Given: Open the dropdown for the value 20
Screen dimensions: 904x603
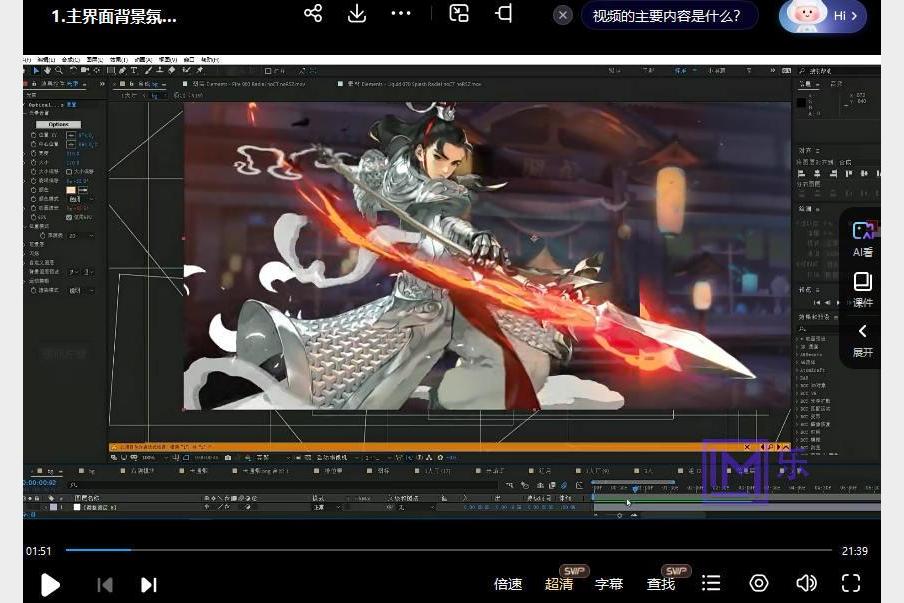Looking at the screenshot, I should coord(80,236).
